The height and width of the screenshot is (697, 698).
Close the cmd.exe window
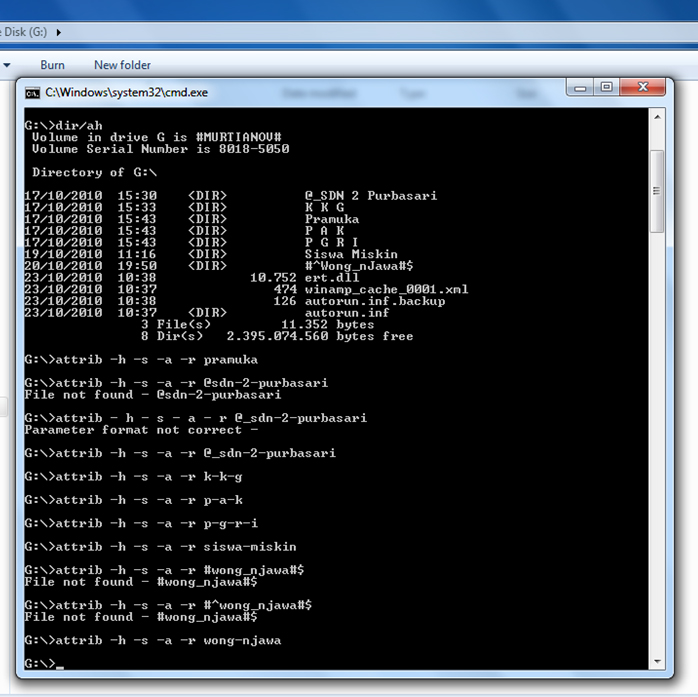pyautogui.click(x=642, y=87)
